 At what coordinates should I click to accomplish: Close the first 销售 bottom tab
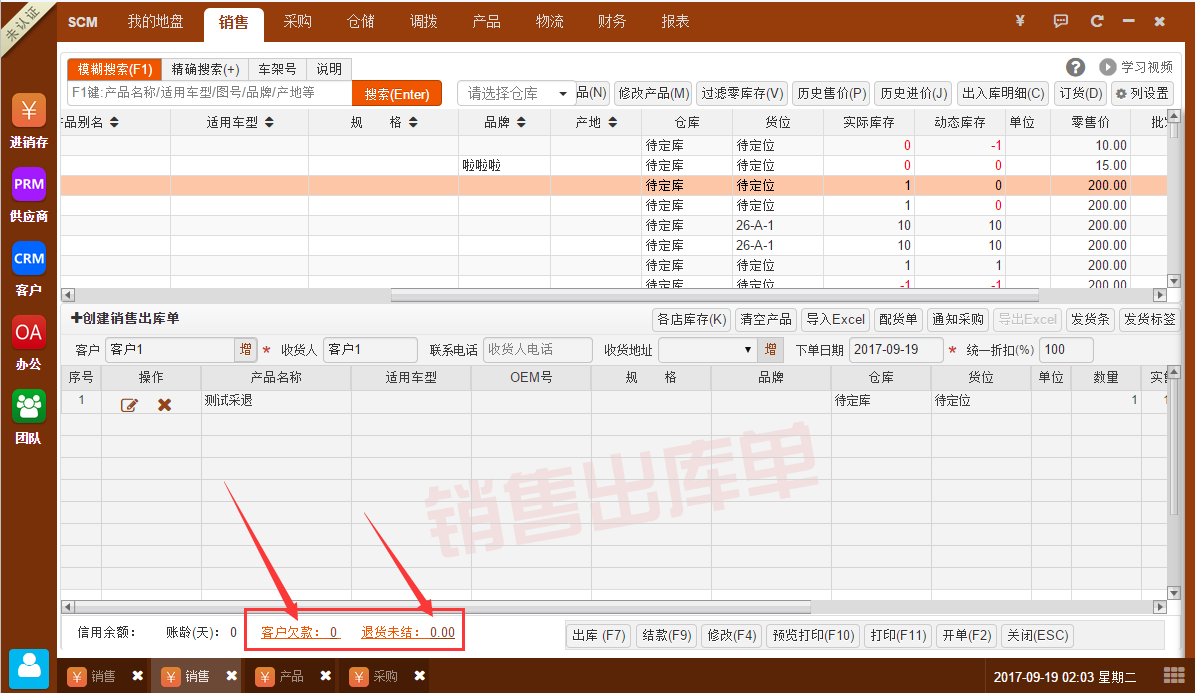tap(137, 675)
